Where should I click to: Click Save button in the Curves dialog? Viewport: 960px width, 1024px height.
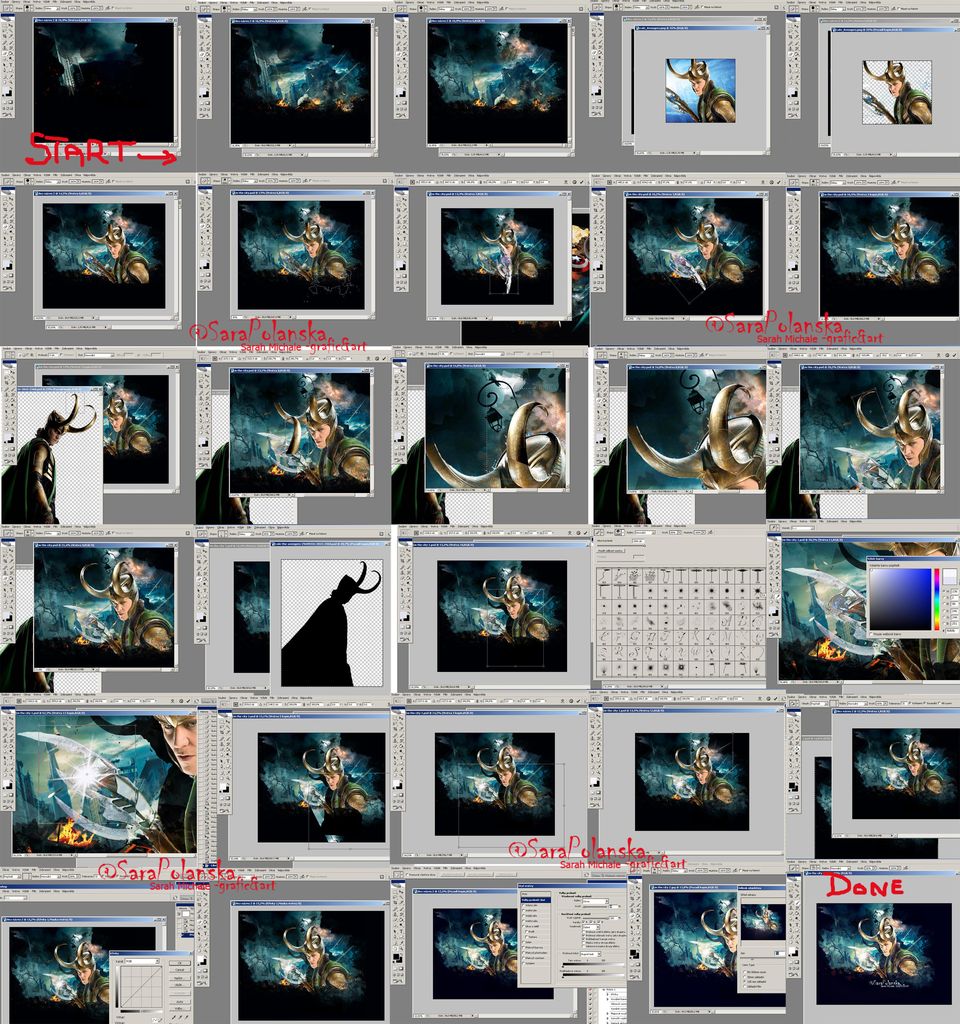coord(180,985)
